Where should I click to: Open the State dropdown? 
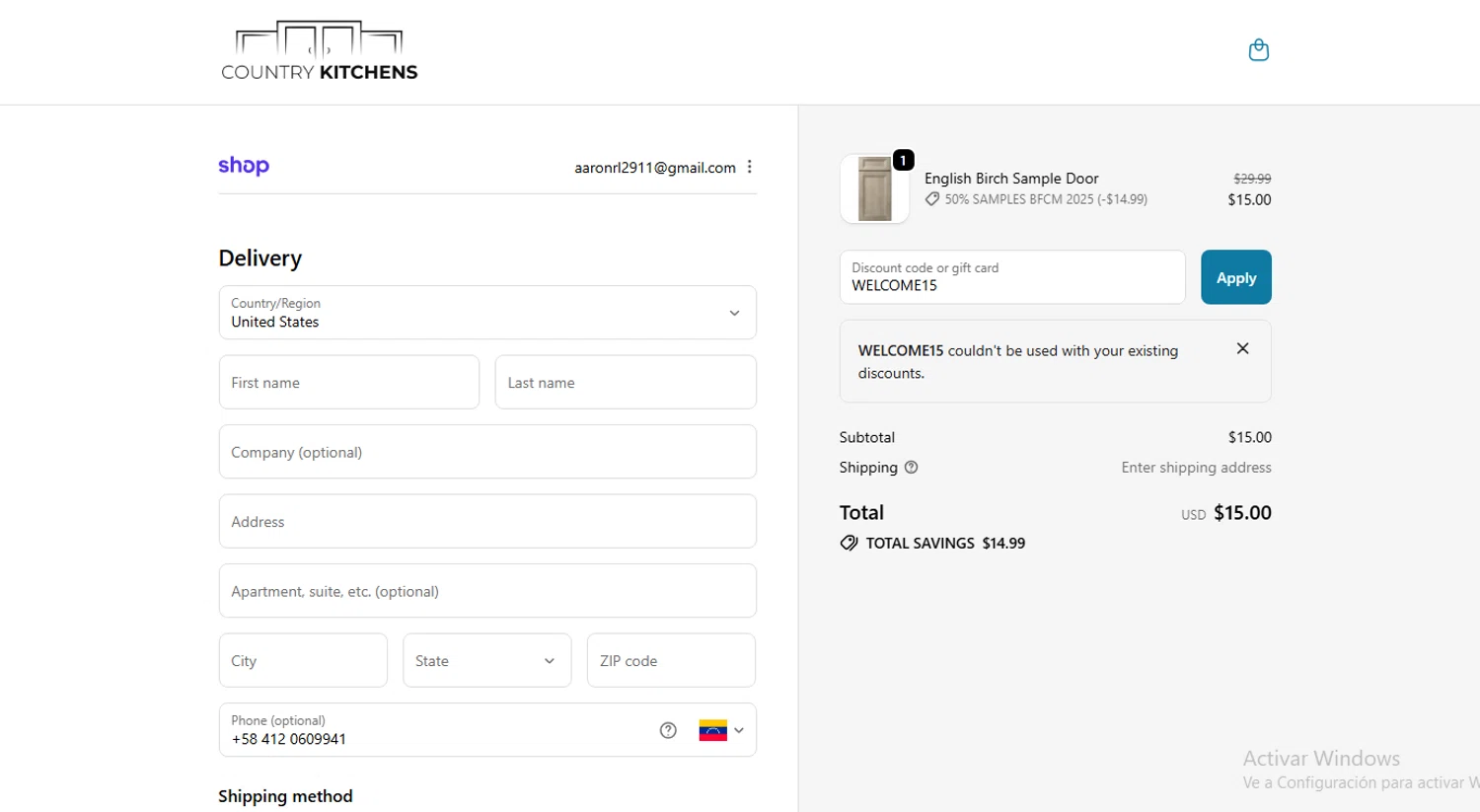[x=486, y=660]
